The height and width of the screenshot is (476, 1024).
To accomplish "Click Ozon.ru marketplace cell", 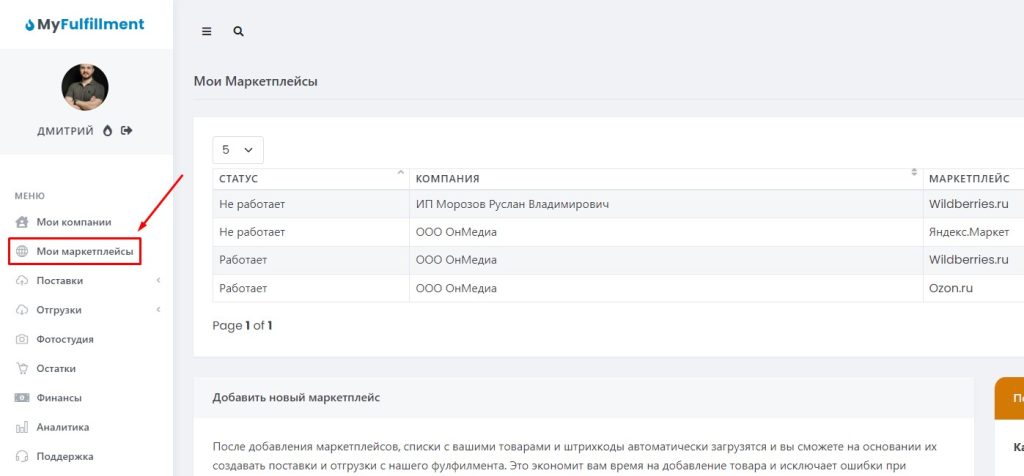I will [x=951, y=288].
